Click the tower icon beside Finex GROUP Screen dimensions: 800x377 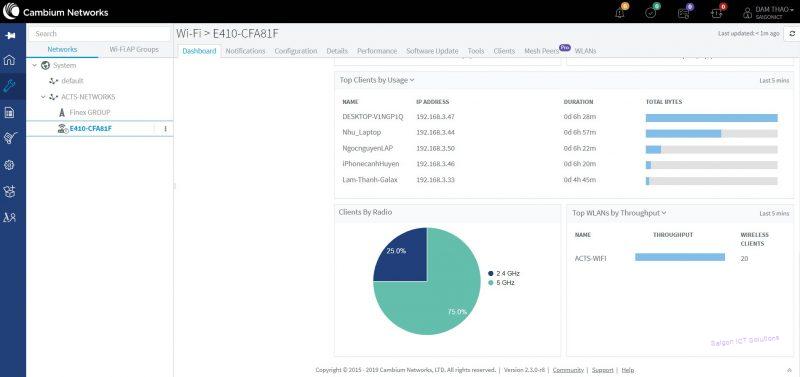tap(62, 112)
